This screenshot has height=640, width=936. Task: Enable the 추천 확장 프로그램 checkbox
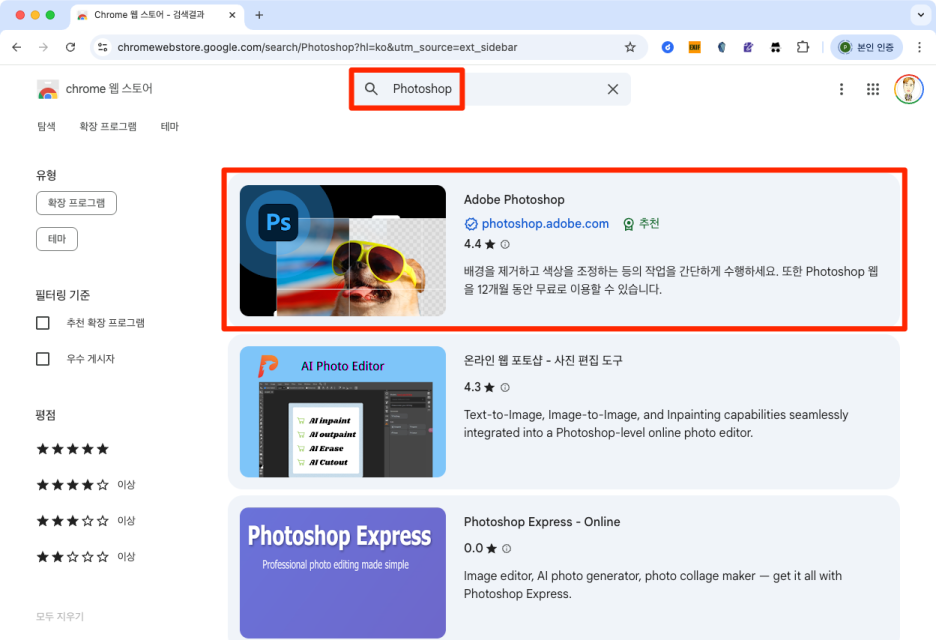(x=43, y=323)
